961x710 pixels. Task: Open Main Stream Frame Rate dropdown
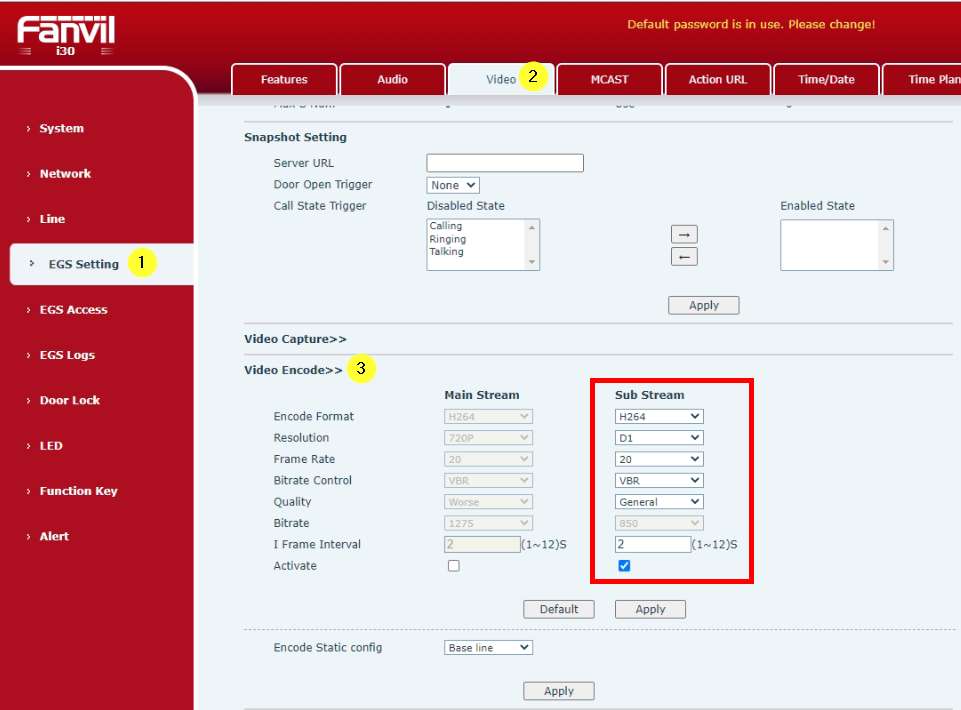(488, 459)
